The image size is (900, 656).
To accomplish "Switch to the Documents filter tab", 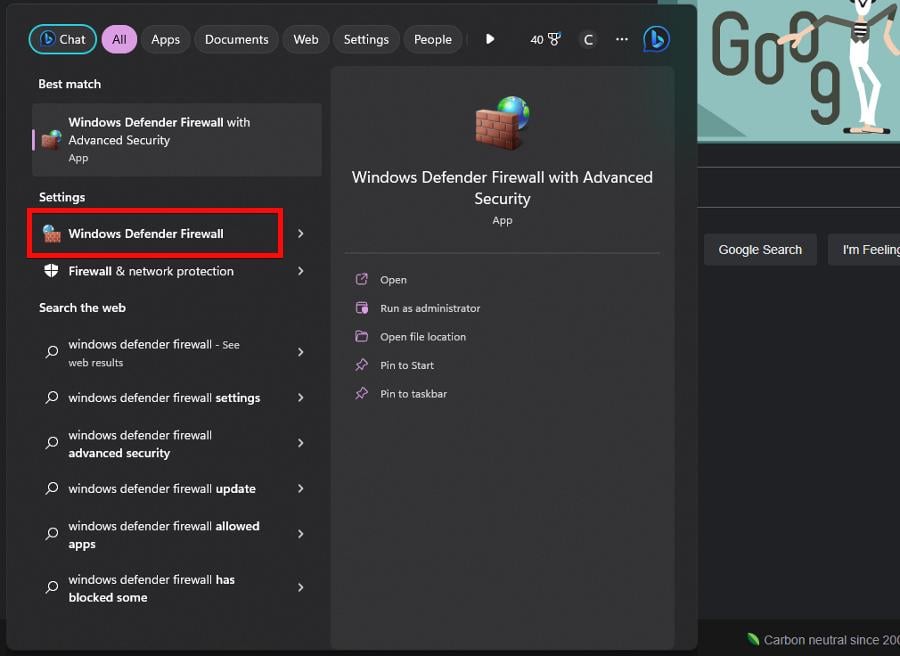I will coord(236,40).
